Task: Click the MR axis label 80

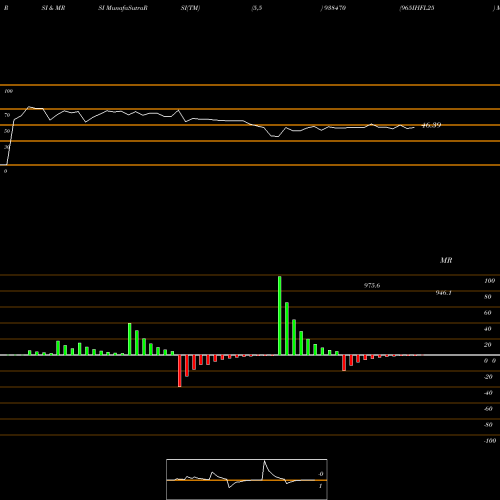Action: (x=488, y=297)
